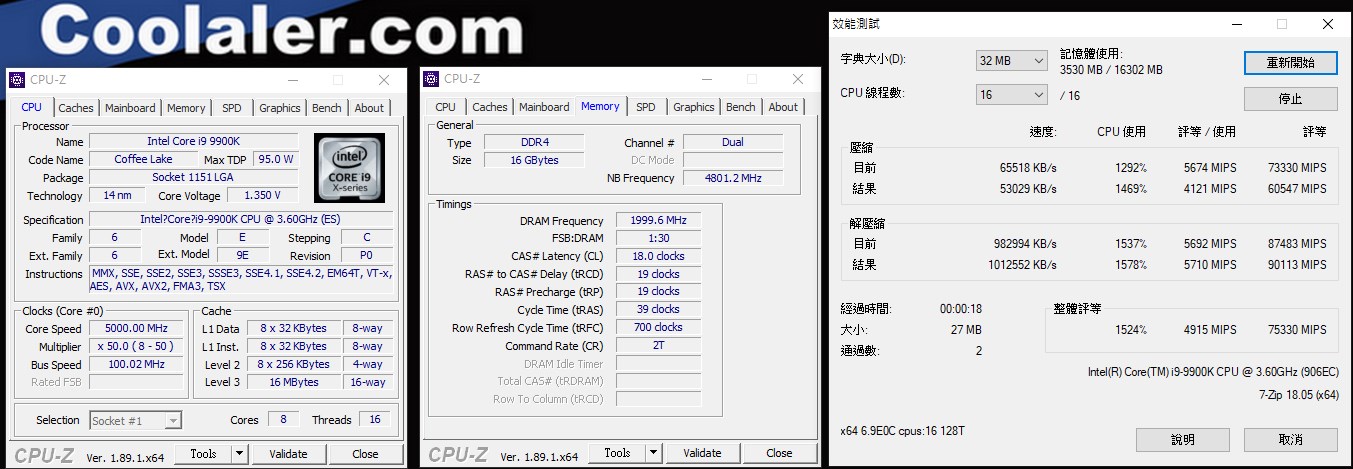Select Mainboard tab in second CPU-Z window
The height and width of the screenshot is (469, 1353).
point(544,107)
